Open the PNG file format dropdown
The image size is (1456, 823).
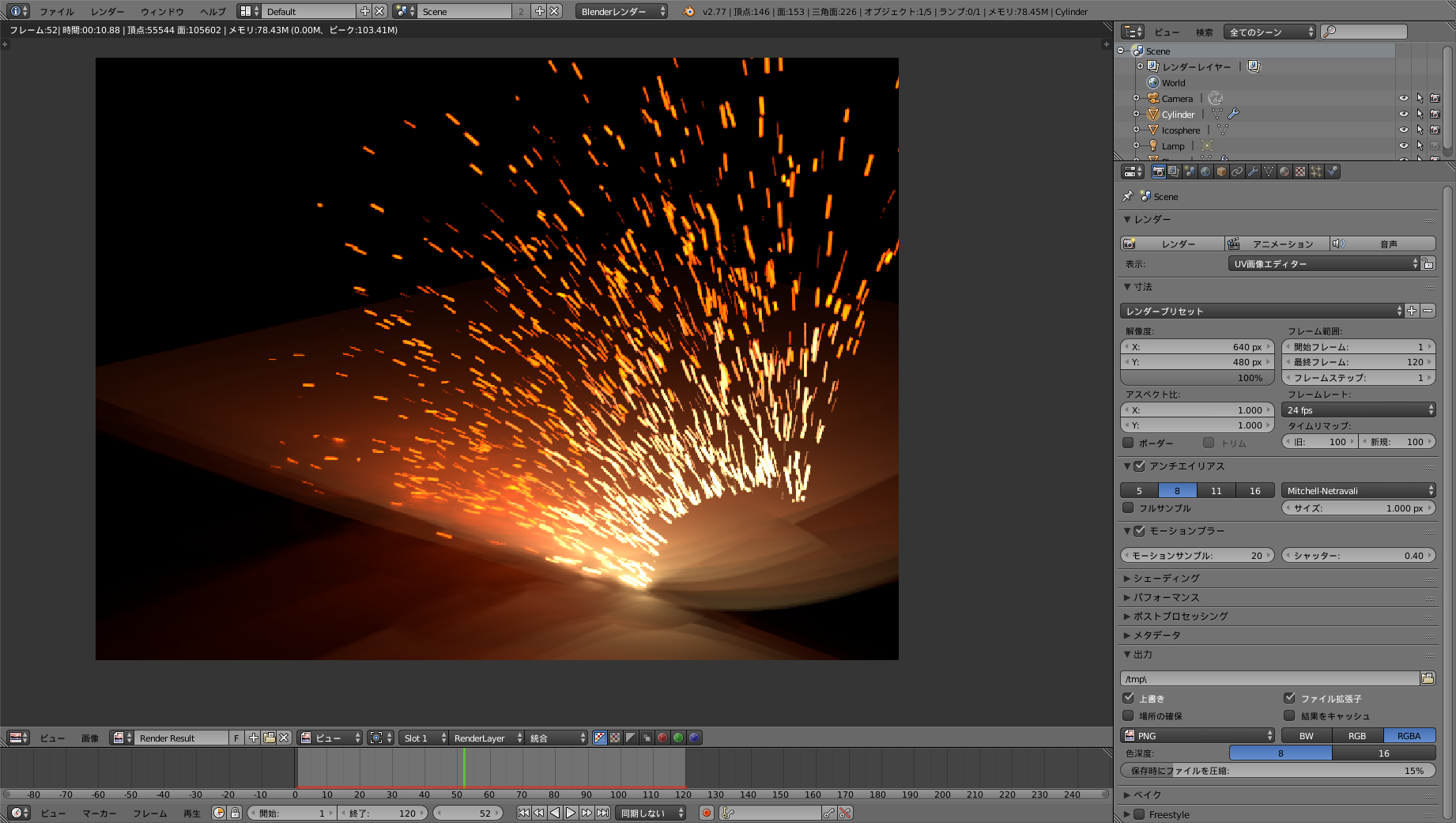pos(1198,735)
